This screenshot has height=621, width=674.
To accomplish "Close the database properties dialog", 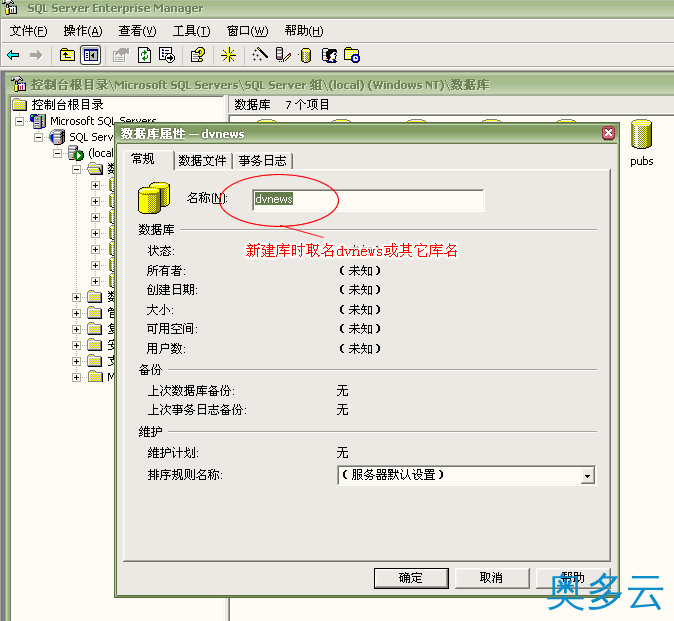I will pos(608,133).
